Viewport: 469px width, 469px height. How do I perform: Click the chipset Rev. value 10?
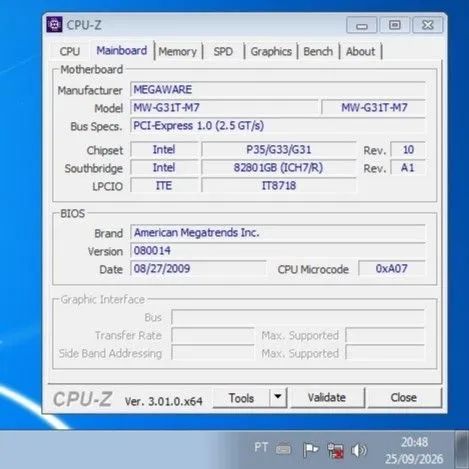(x=408, y=150)
